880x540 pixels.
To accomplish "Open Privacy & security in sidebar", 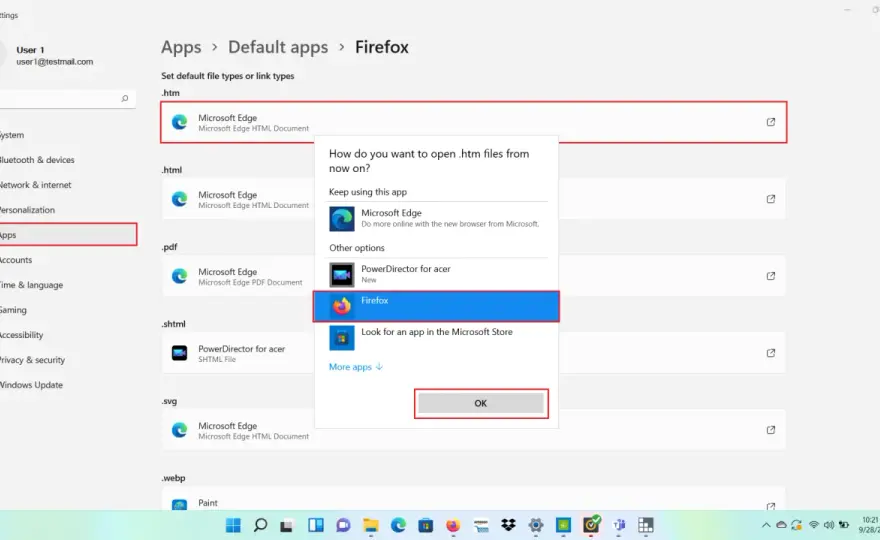I will (67, 360).
